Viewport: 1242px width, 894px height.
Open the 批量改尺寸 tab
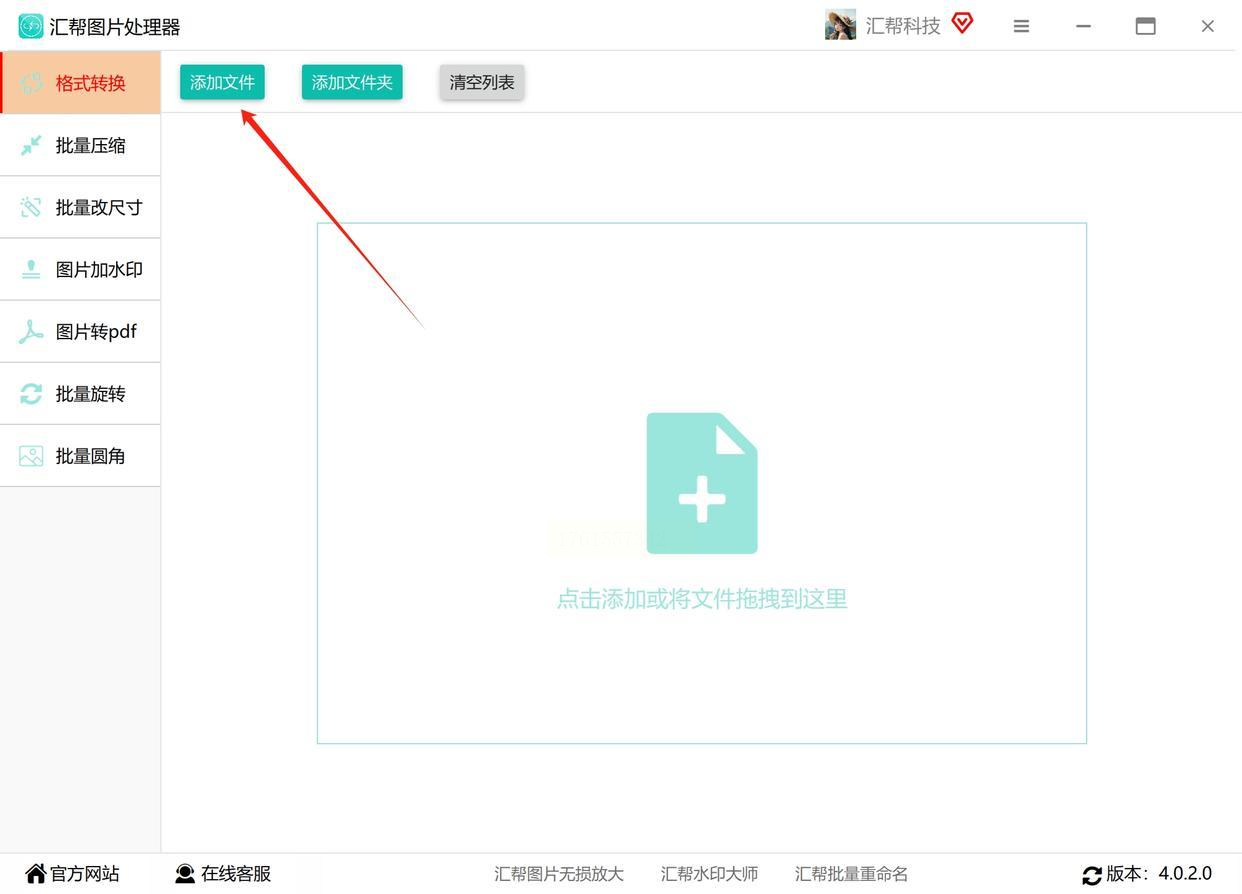point(80,207)
